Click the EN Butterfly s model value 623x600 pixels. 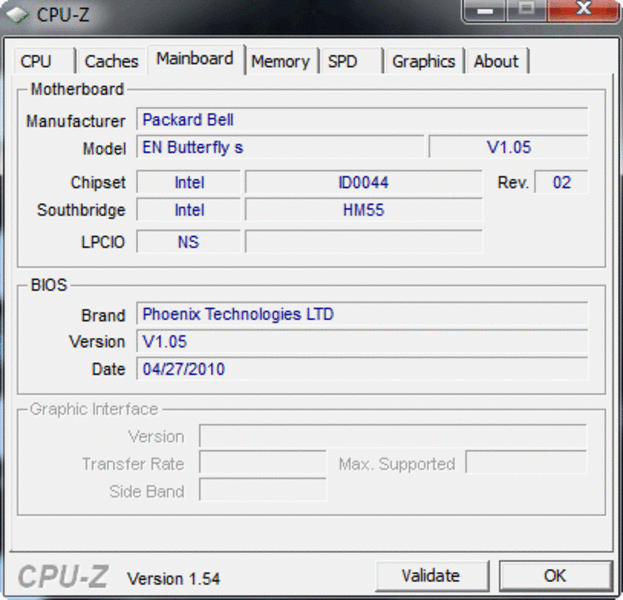point(280,147)
